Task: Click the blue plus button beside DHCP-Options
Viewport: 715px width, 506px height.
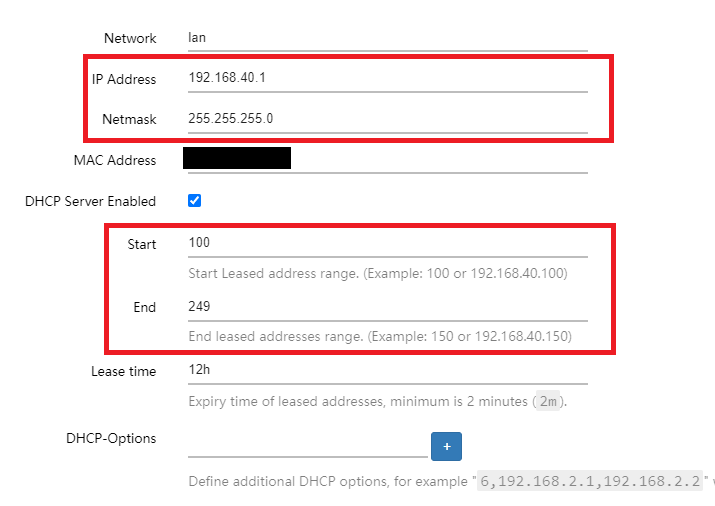Action: coord(446,446)
